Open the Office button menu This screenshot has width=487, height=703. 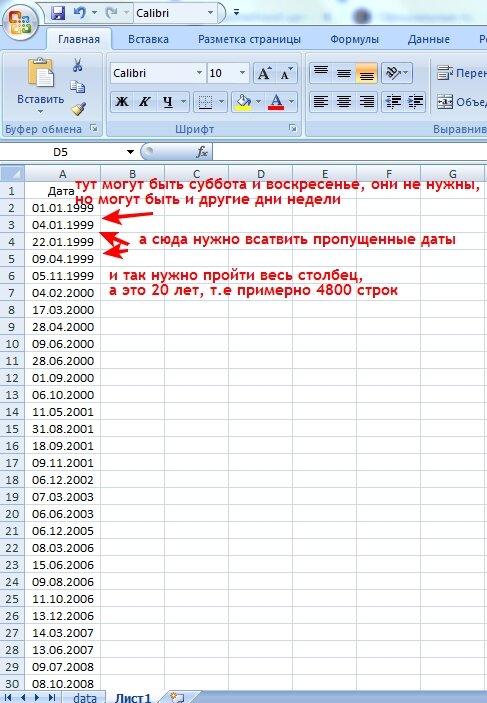[19, 22]
